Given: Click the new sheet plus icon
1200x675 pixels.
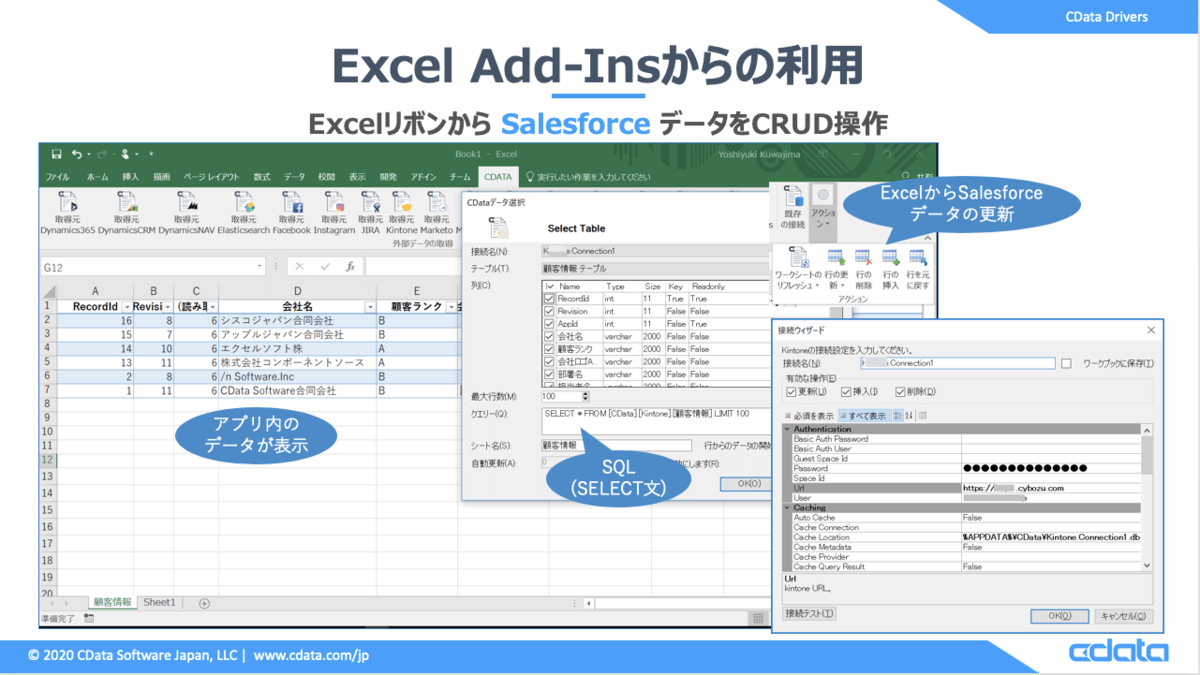Looking at the screenshot, I should (204, 603).
